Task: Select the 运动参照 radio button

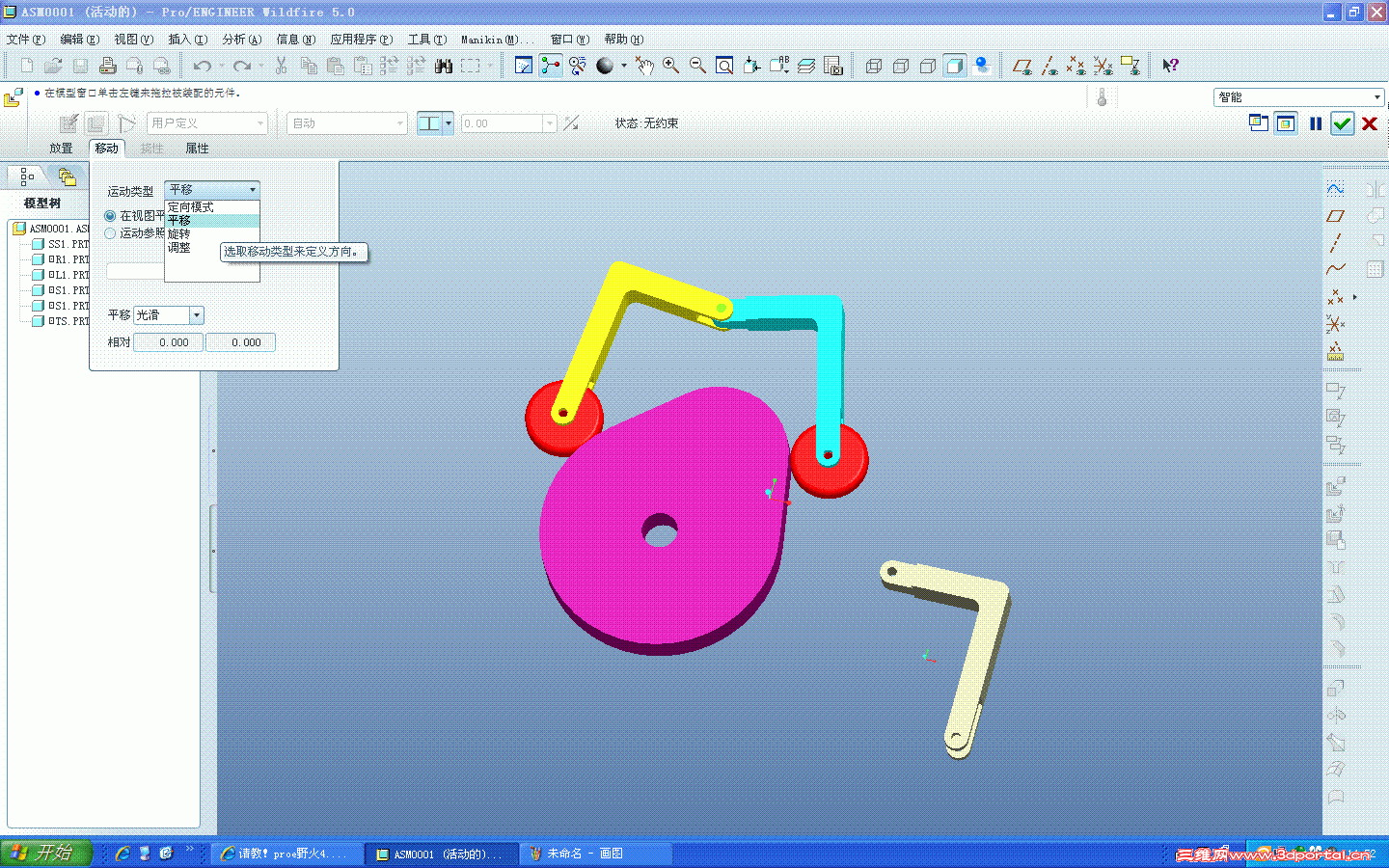Action: [110, 233]
